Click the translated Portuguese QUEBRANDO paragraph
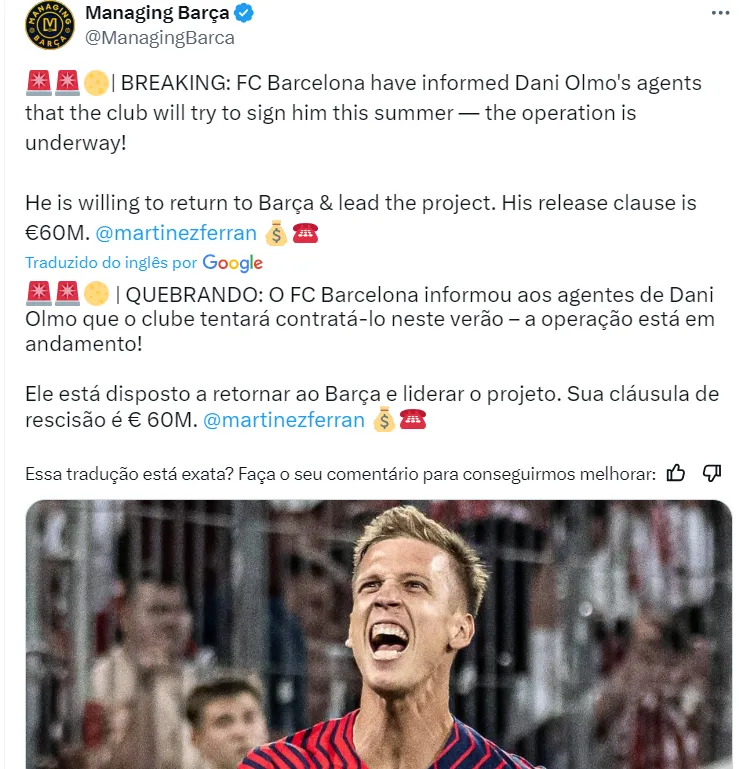Viewport: 739px width, 769px height. coord(370,319)
